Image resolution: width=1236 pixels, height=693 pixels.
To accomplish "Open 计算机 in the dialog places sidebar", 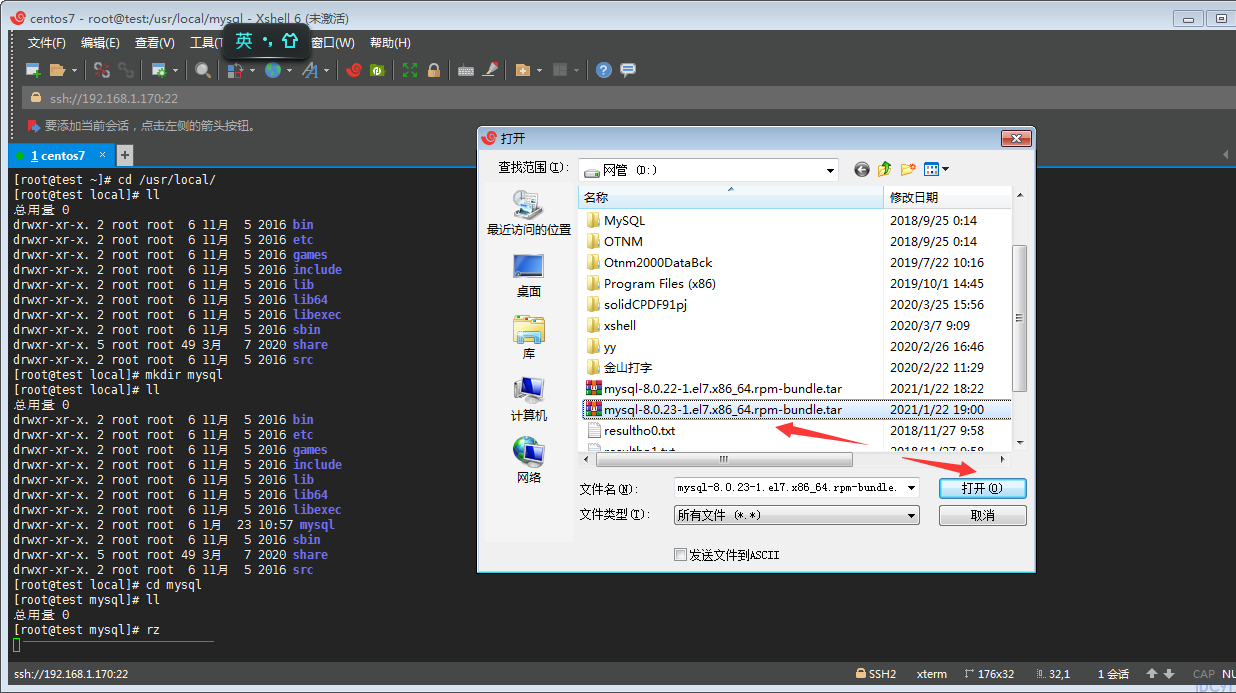I will [528, 399].
